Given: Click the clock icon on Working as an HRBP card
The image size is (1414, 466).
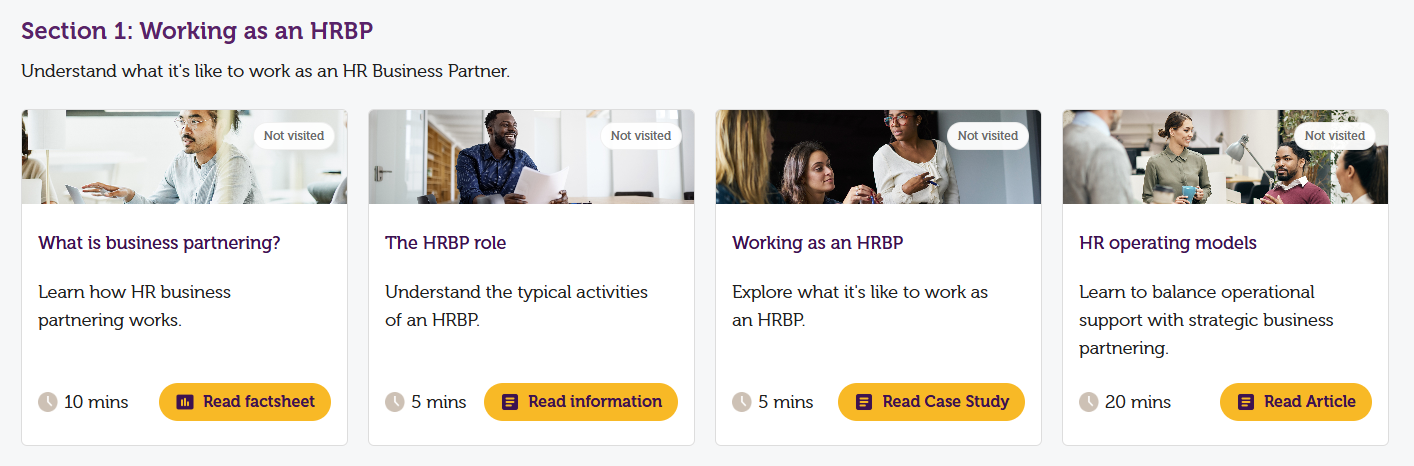Looking at the screenshot, I should pos(742,402).
